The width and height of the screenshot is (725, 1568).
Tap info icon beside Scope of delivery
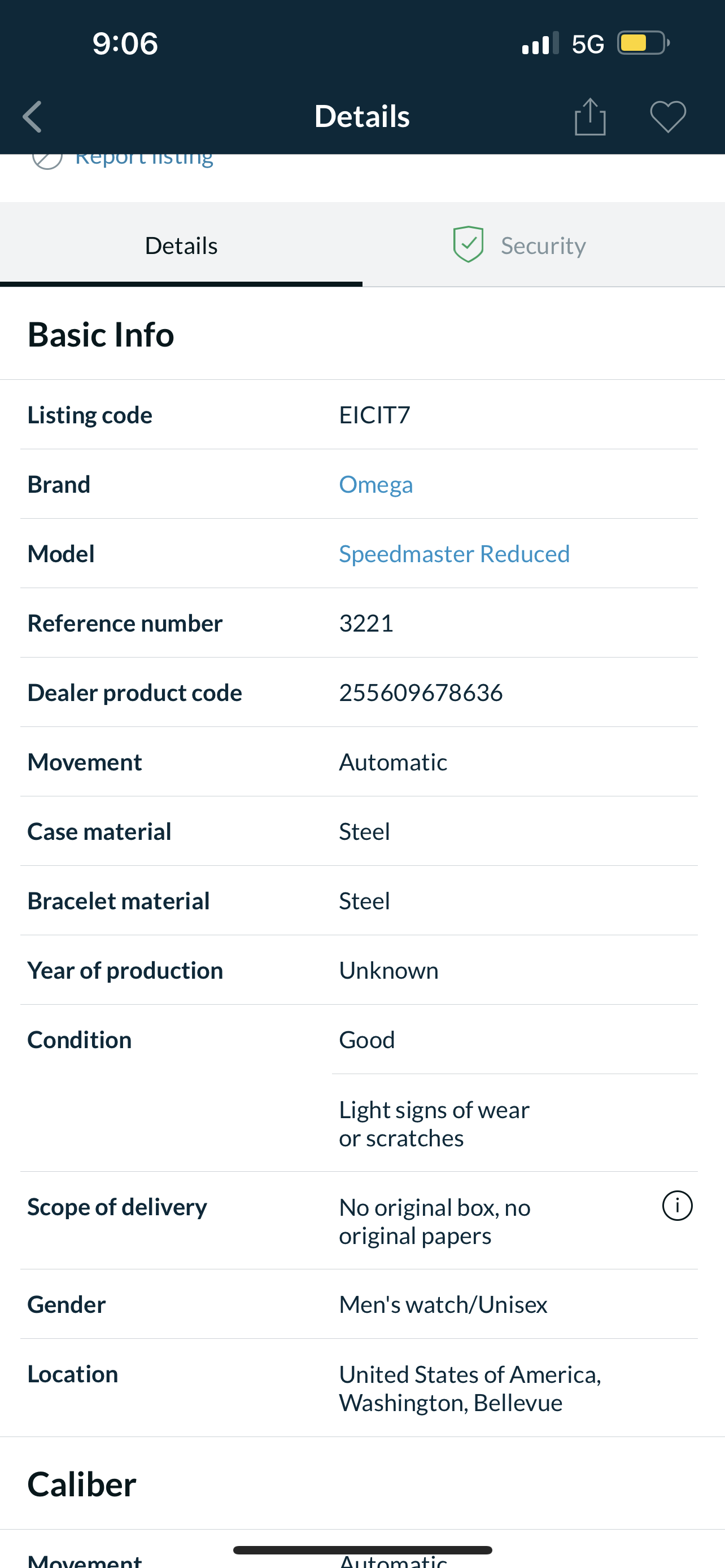677,1206
